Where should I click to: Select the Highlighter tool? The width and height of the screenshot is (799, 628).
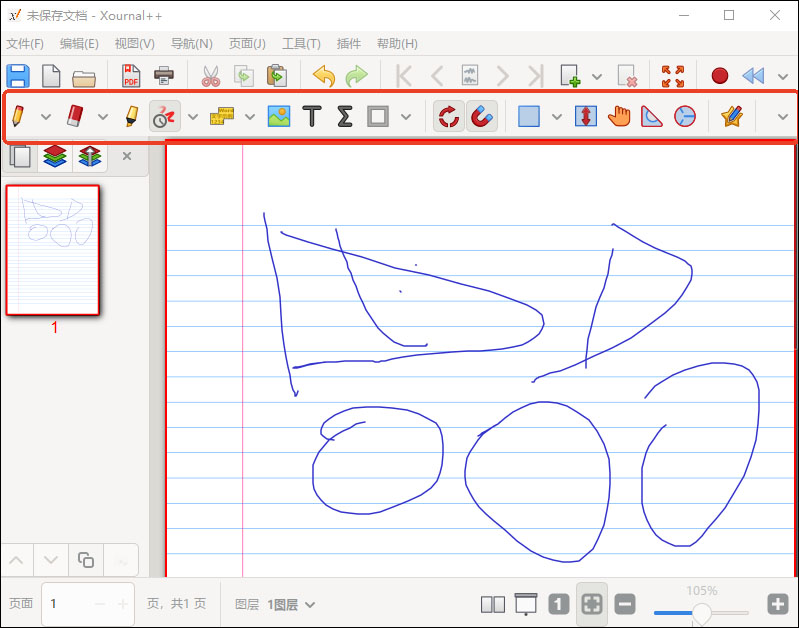[x=131, y=116]
